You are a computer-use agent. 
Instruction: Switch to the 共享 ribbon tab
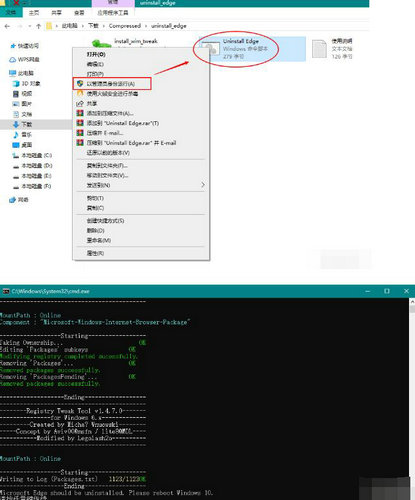[x=57, y=13]
